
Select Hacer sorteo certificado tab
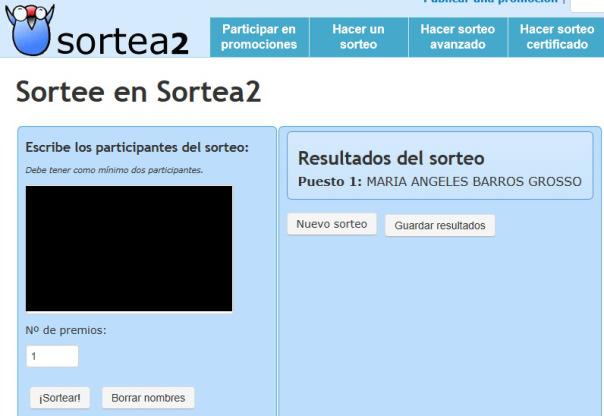pyautogui.click(x=557, y=37)
